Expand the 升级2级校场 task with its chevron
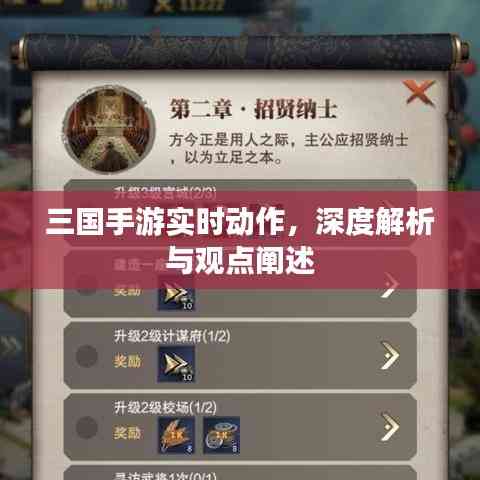 coord(390,427)
